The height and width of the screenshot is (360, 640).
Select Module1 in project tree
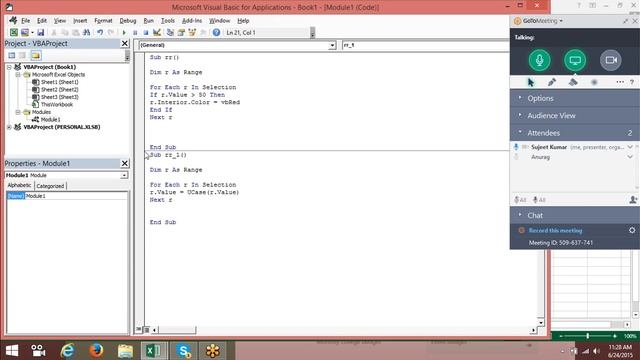point(51,120)
